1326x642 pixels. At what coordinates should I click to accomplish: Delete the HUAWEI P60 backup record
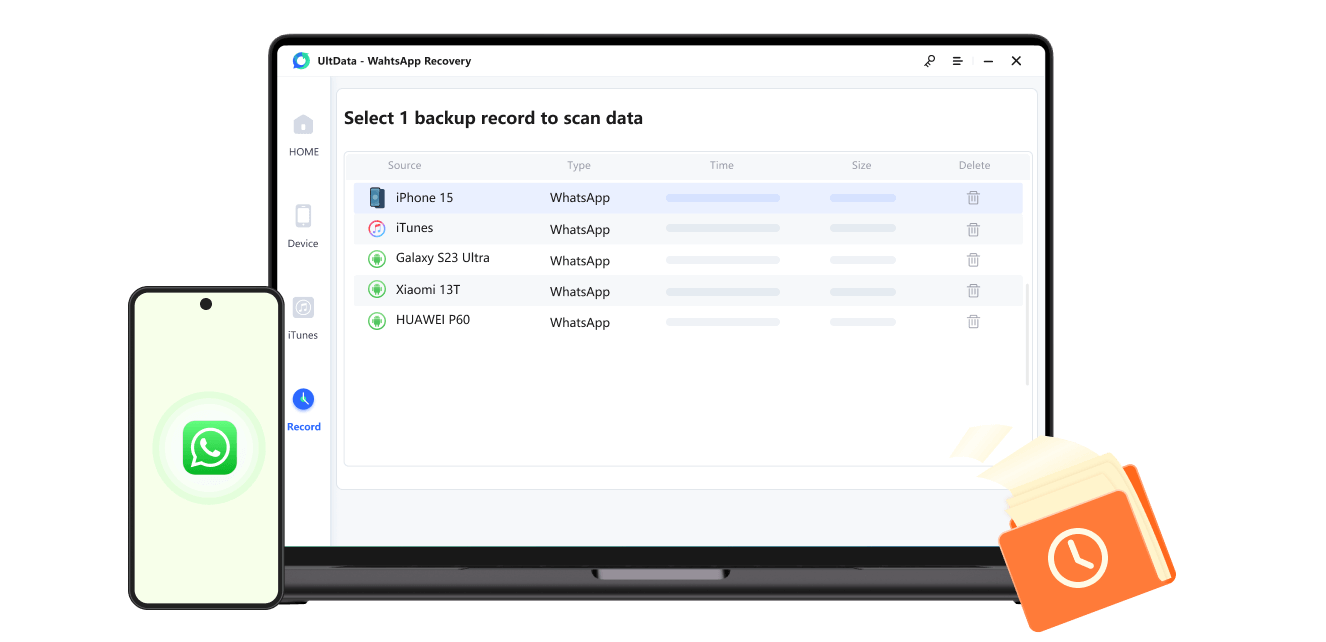tap(973, 322)
